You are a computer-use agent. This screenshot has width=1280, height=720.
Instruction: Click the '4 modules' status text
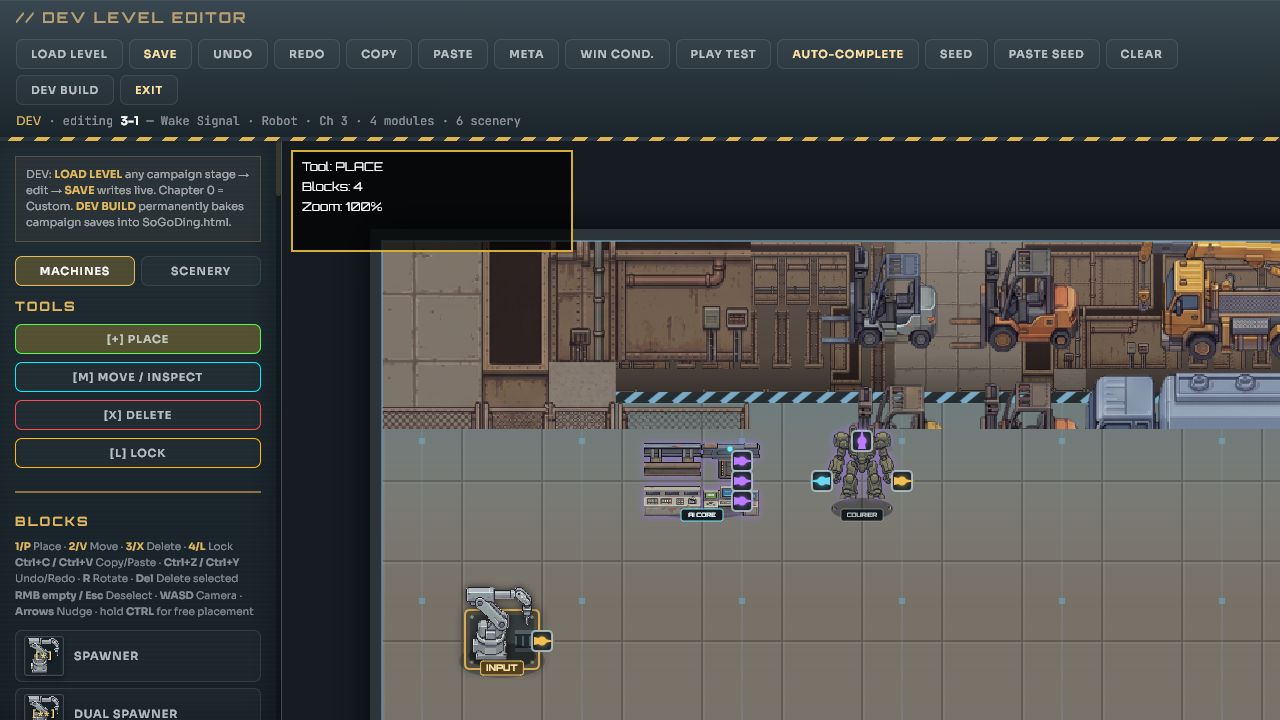[402, 121]
